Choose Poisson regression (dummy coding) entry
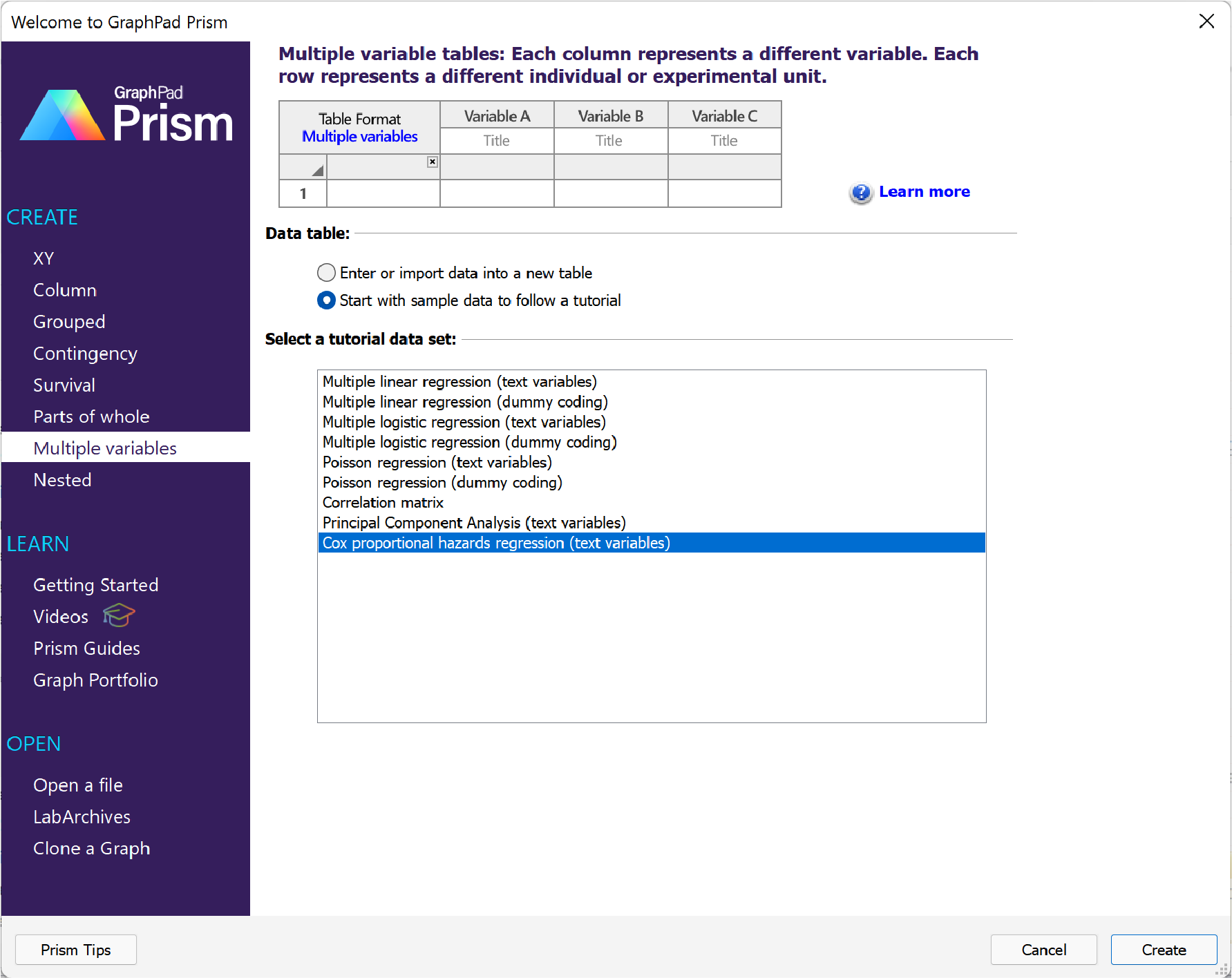Image resolution: width=1232 pixels, height=978 pixels. [x=442, y=483]
